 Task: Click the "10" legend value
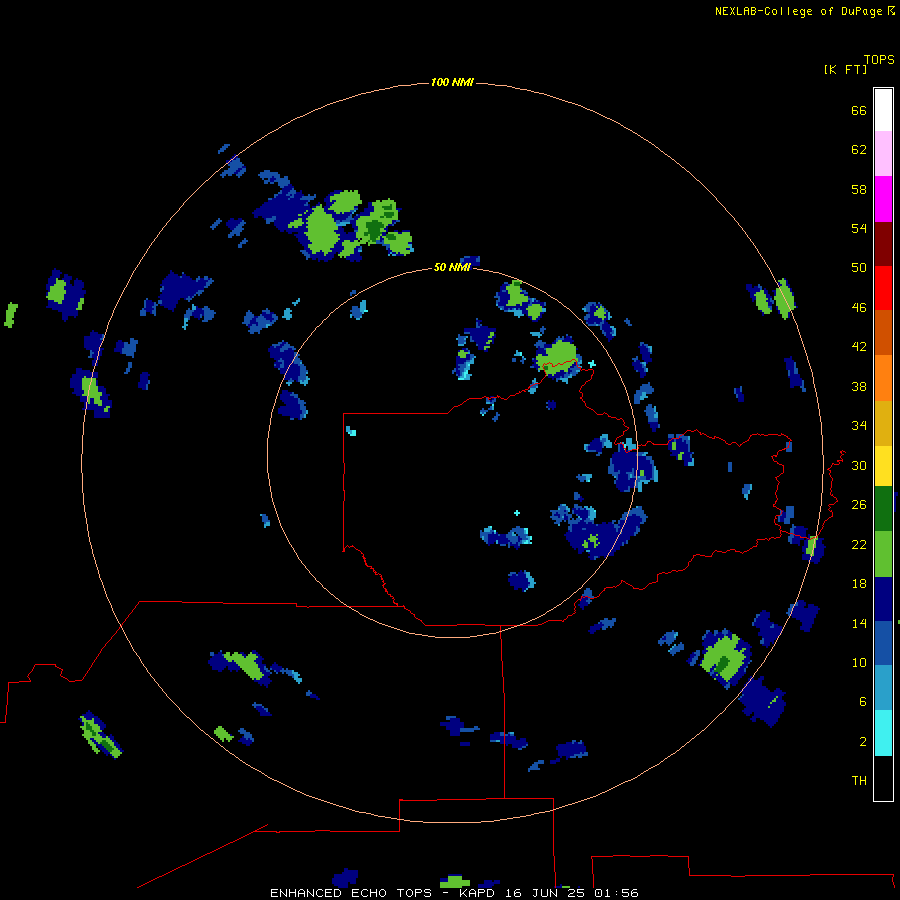(x=859, y=662)
